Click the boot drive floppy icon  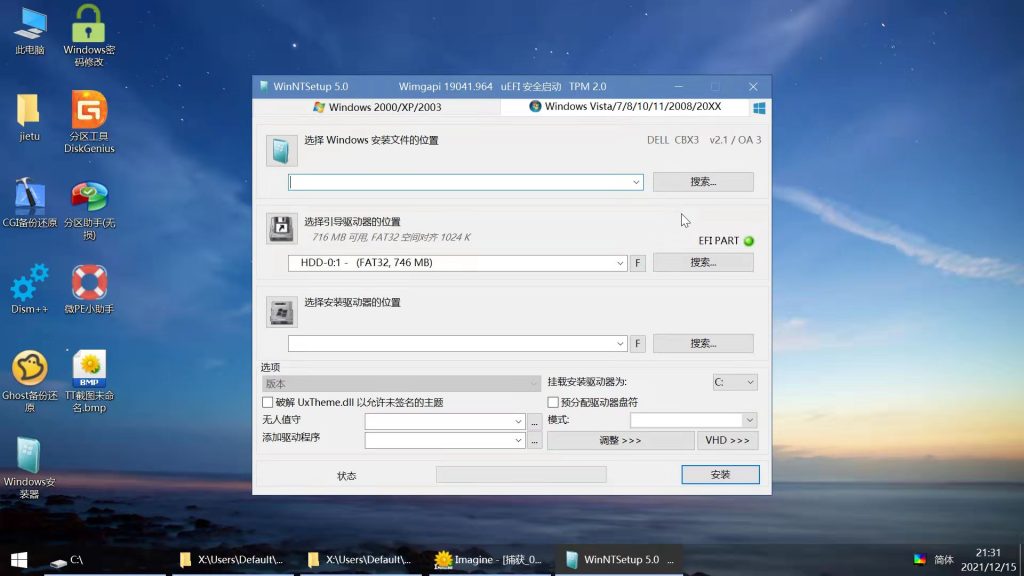[x=281, y=229]
